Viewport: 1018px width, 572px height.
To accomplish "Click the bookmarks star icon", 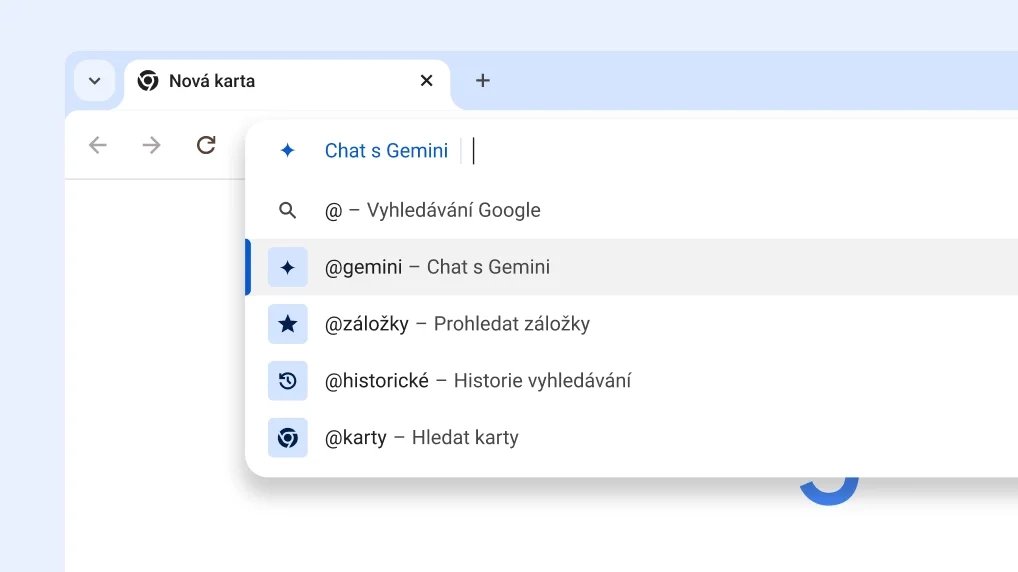I will (x=287, y=324).
